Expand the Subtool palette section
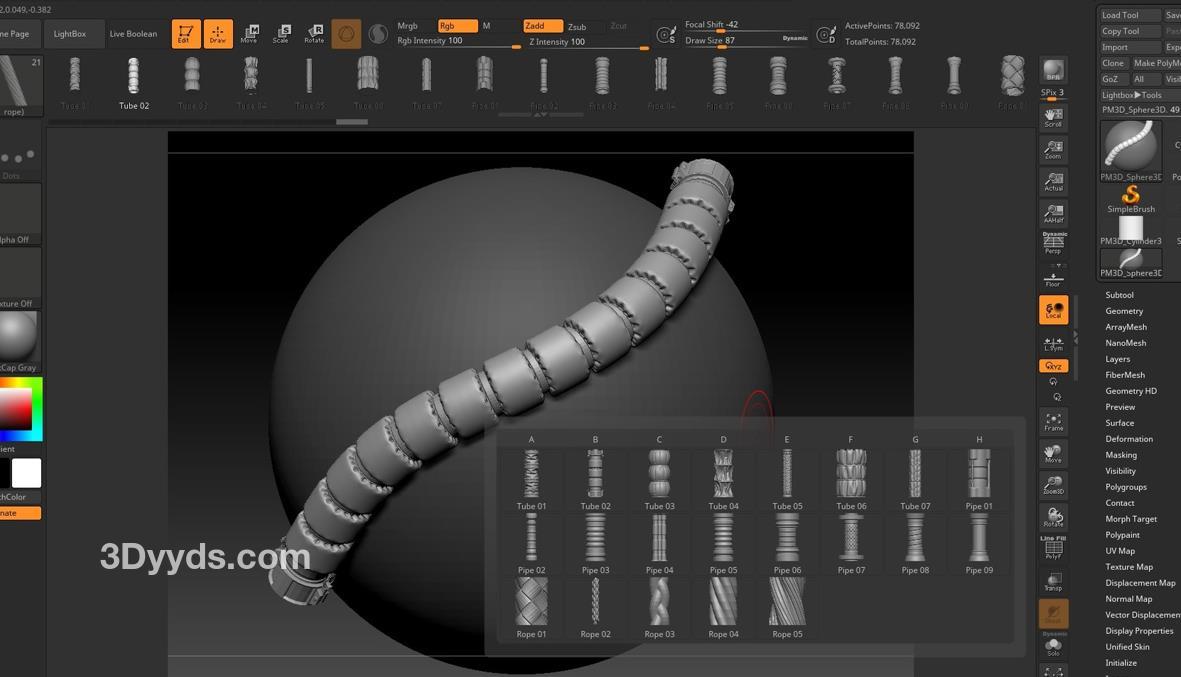Viewport: 1181px width, 677px height. pos(1119,295)
